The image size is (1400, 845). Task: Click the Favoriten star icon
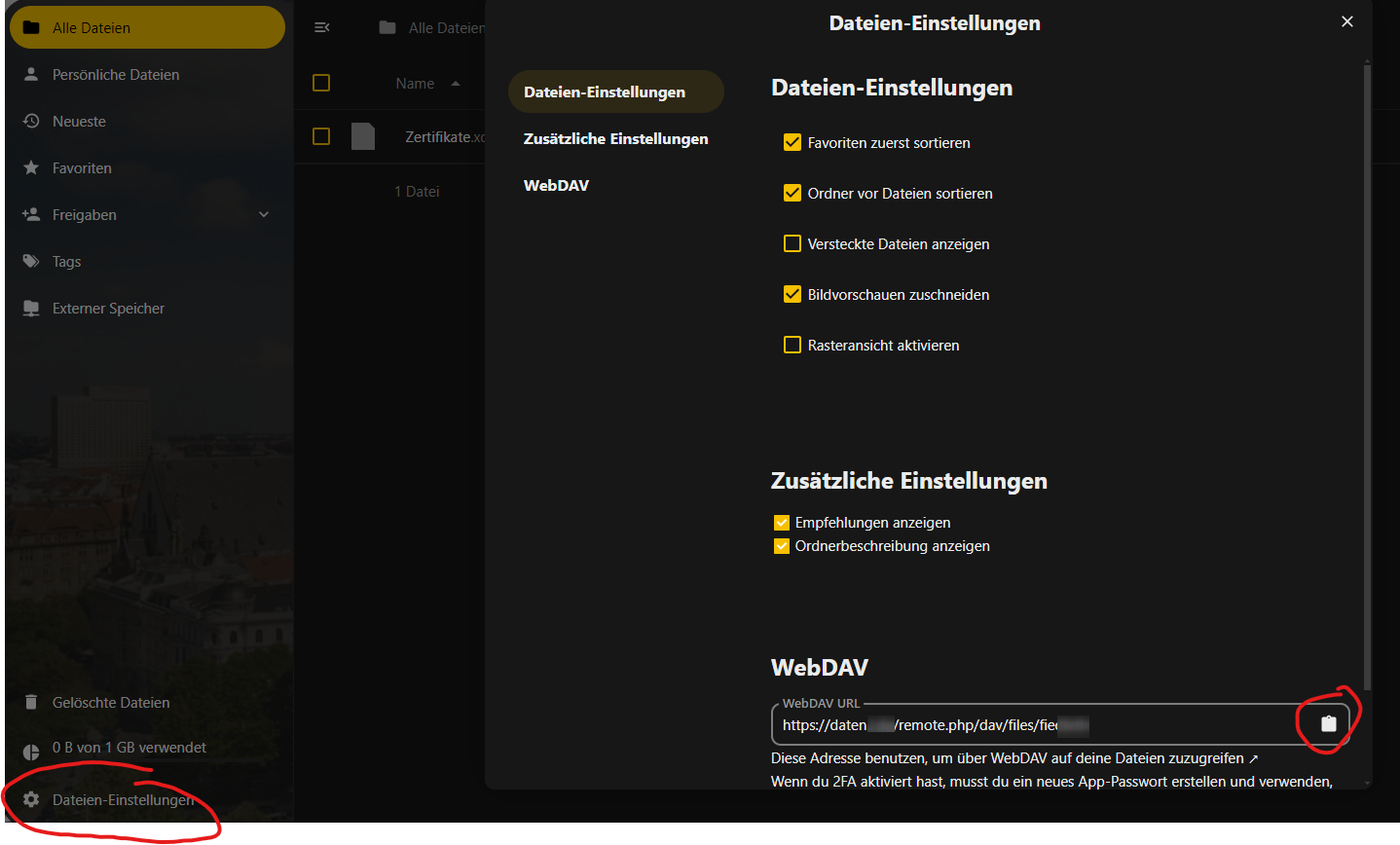tap(31, 168)
